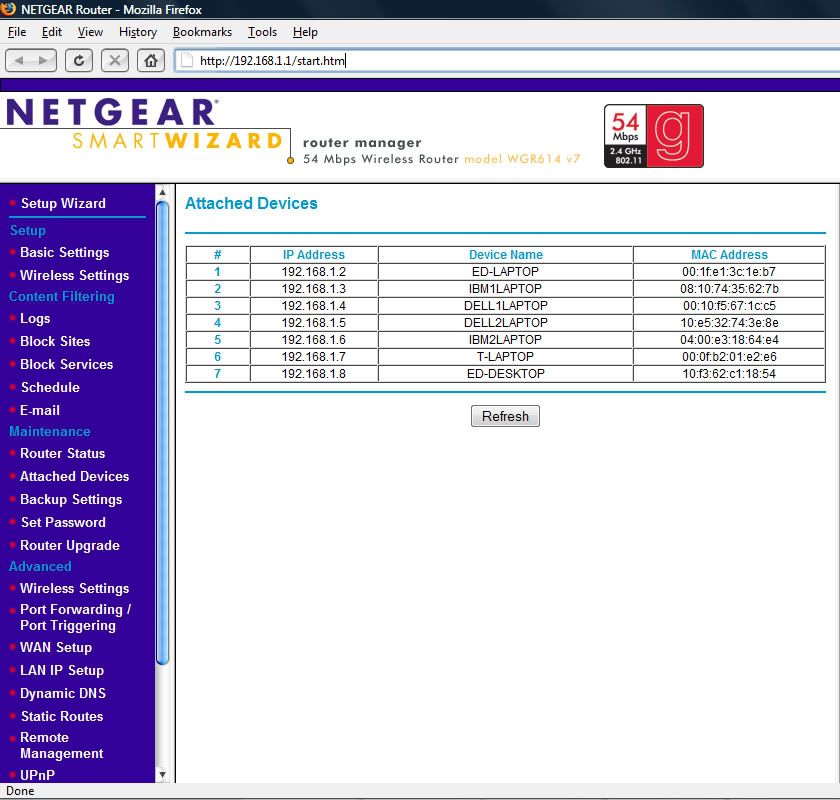
Task: Open E-mail settings page
Action: (40, 410)
